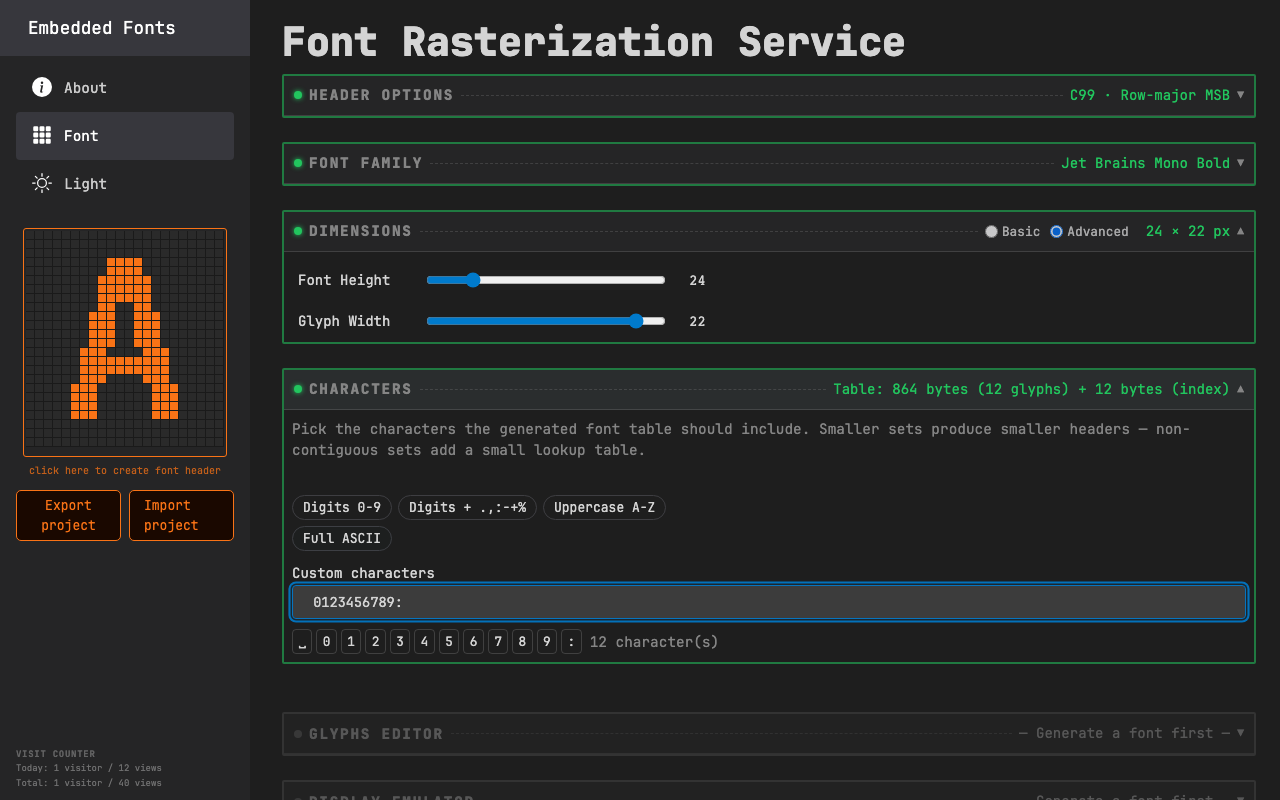Screen dimensions: 1280x800
Task: Click the Characters section title
Action: pyautogui.click(x=360, y=389)
